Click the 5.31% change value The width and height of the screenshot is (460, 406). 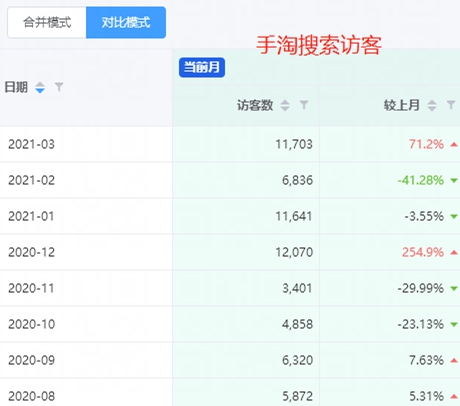coord(426,396)
